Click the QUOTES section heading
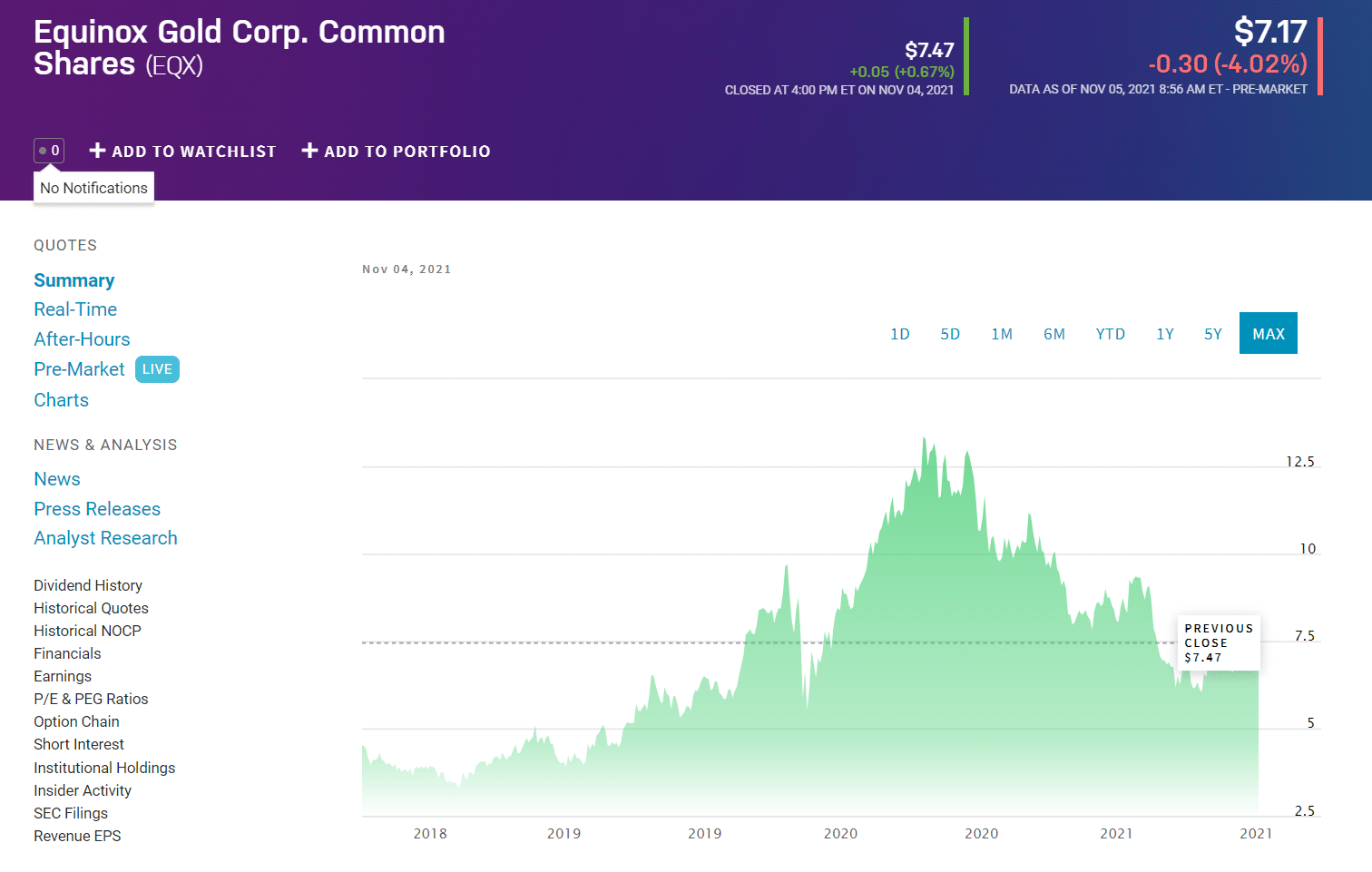 [x=65, y=245]
